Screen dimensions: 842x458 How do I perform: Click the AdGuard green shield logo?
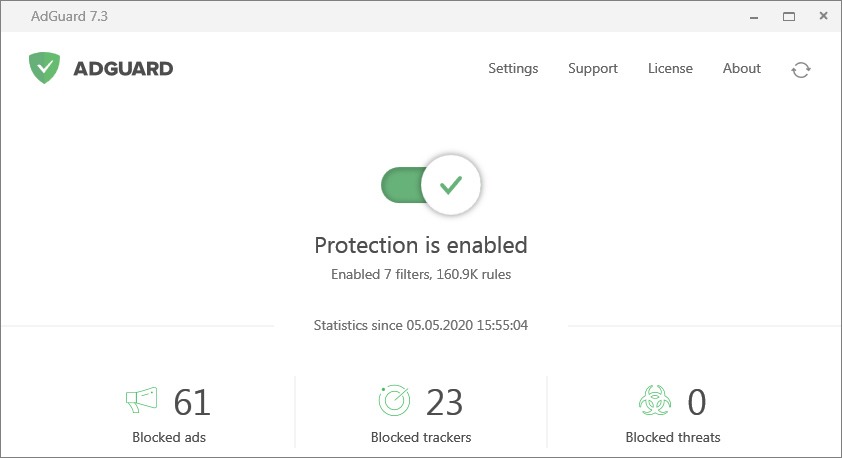point(44,68)
